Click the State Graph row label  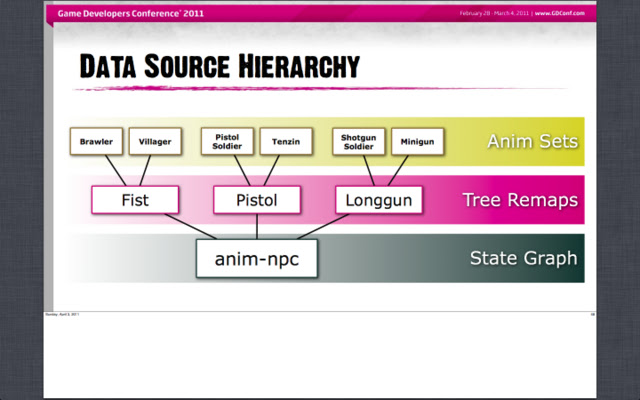[523, 259]
